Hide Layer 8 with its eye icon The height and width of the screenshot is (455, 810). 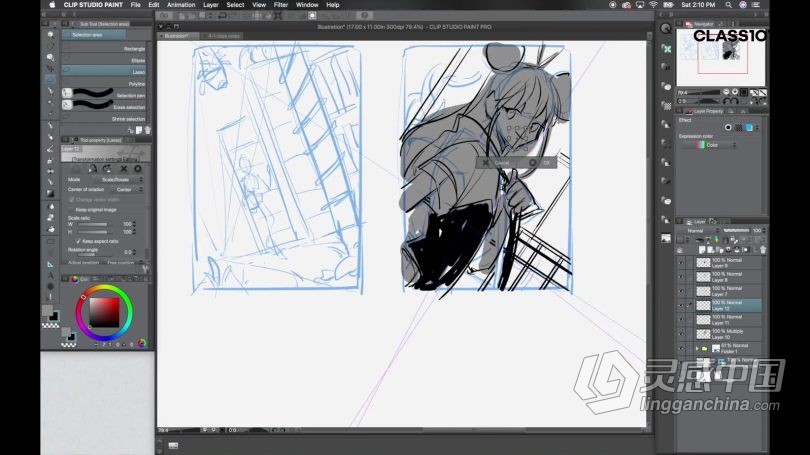point(681,277)
